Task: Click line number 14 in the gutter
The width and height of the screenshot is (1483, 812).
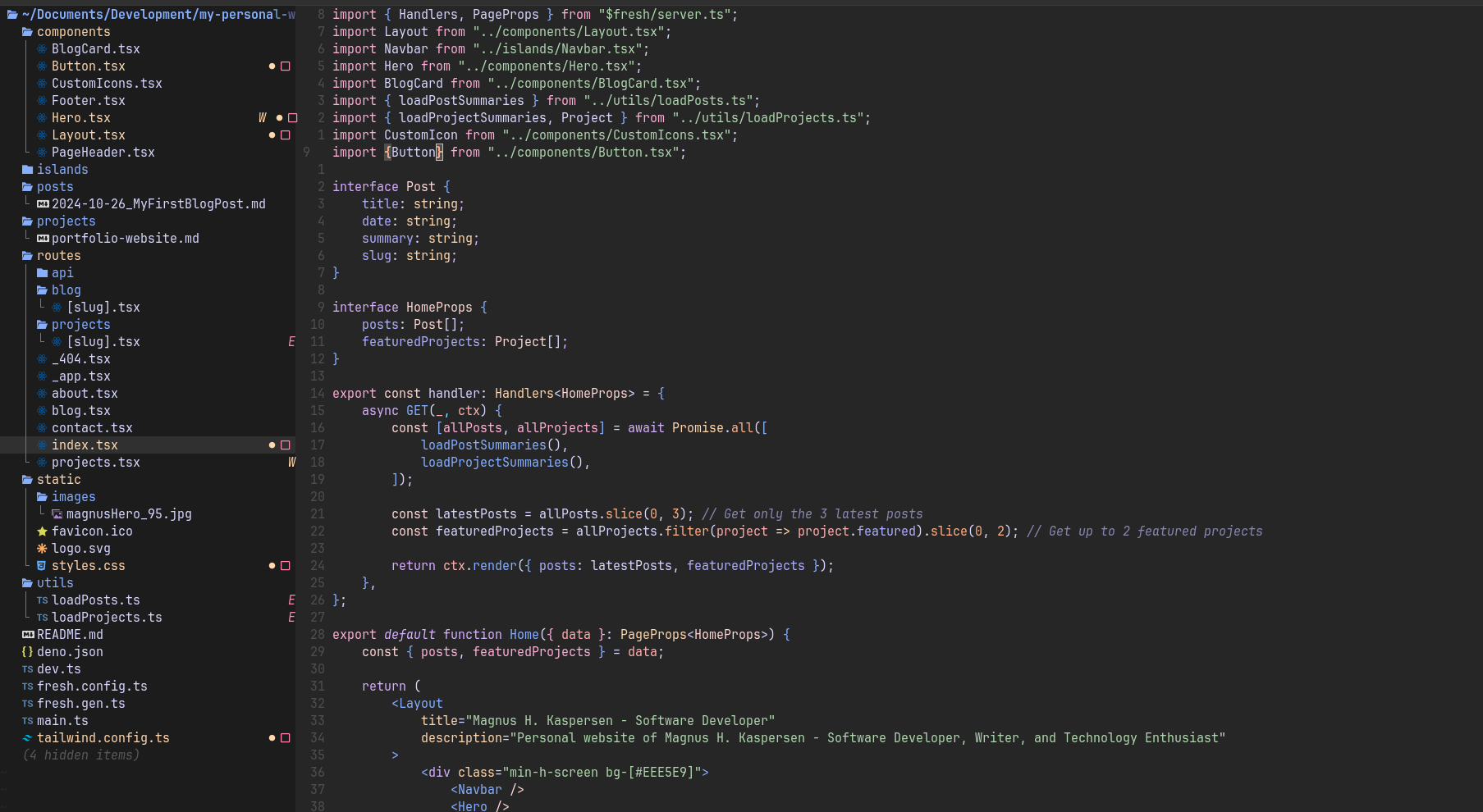Action: (x=318, y=394)
